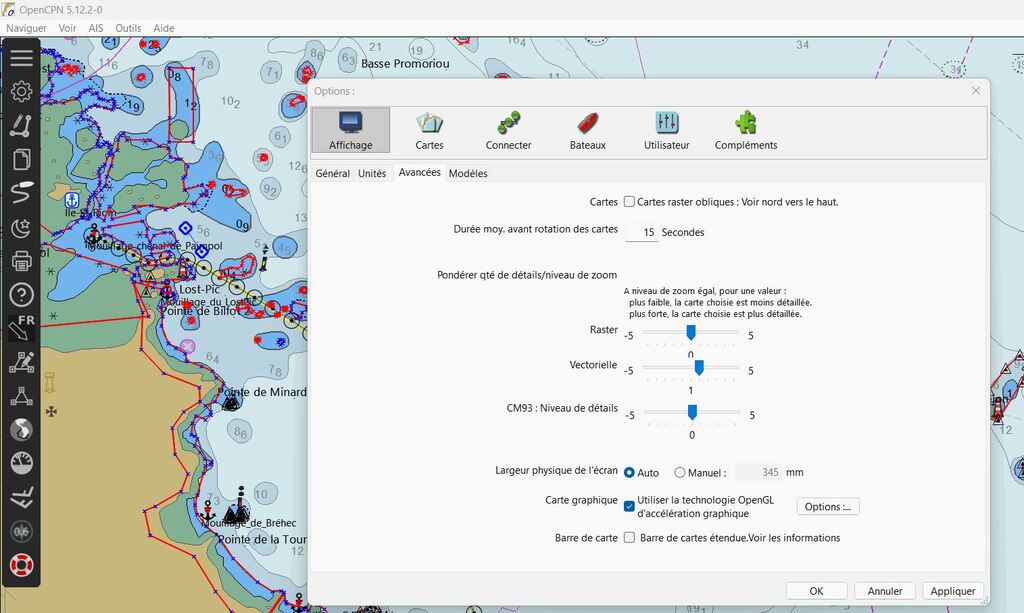Open the Bateaux section with boat icon

pyautogui.click(x=588, y=130)
